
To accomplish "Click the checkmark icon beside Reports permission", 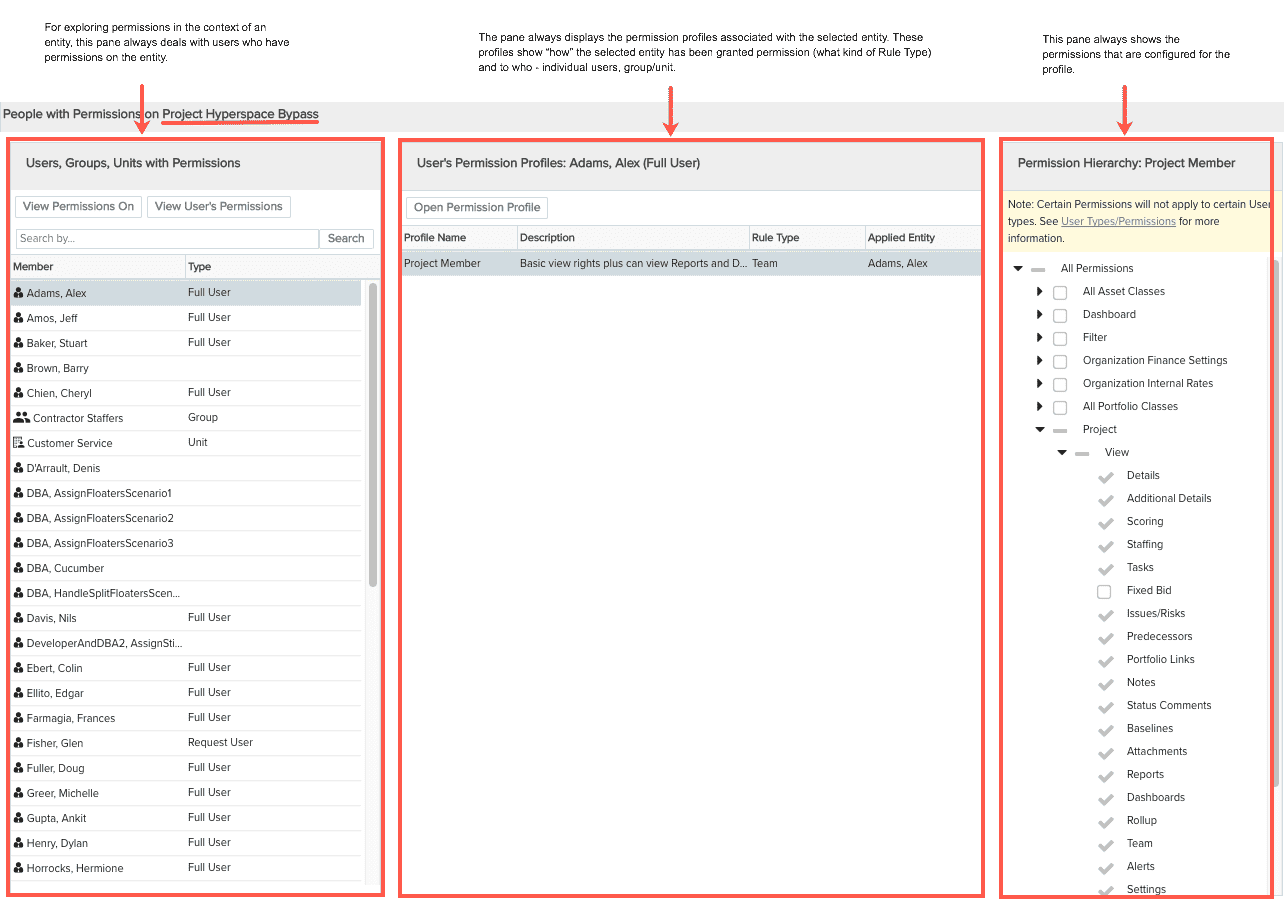I will click(x=1106, y=774).
